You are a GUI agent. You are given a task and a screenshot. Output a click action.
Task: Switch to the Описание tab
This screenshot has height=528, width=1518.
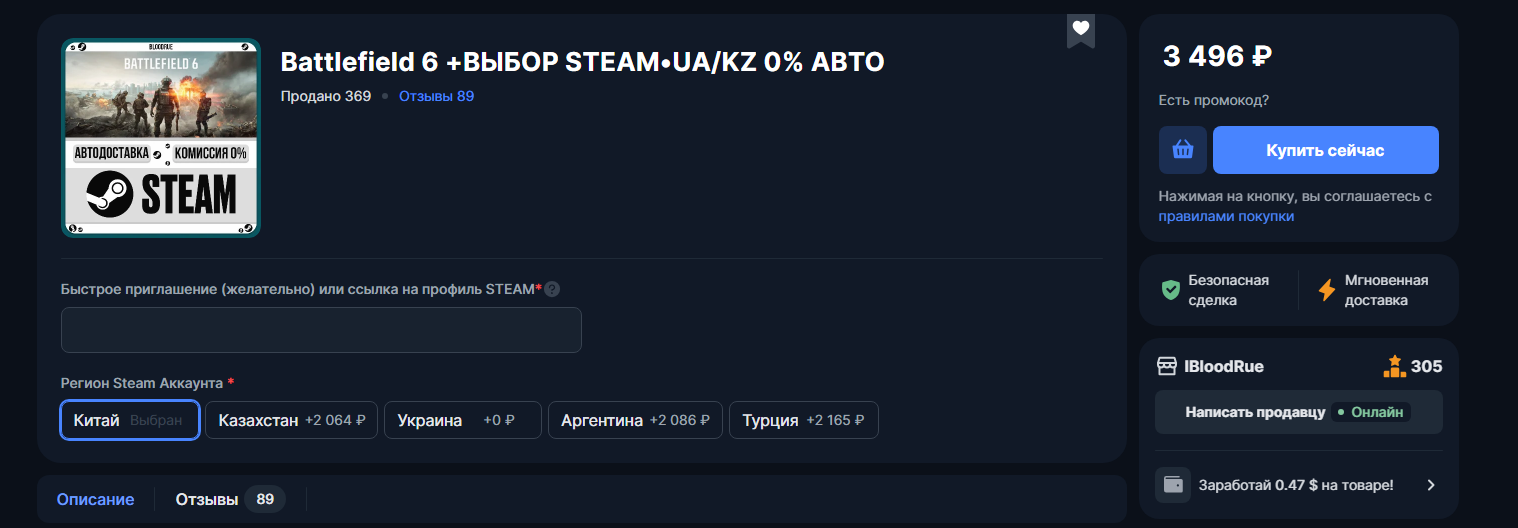(95, 499)
